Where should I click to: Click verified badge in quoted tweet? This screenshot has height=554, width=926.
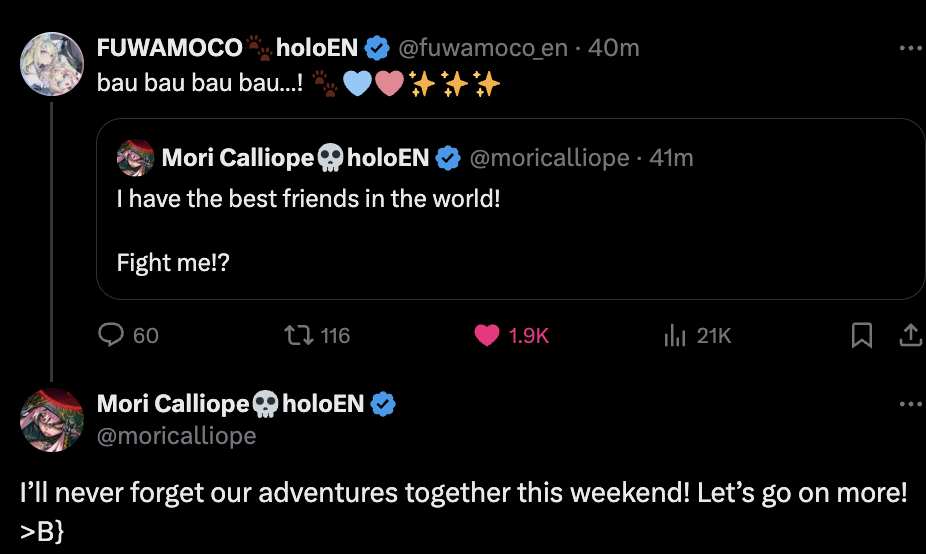447,158
